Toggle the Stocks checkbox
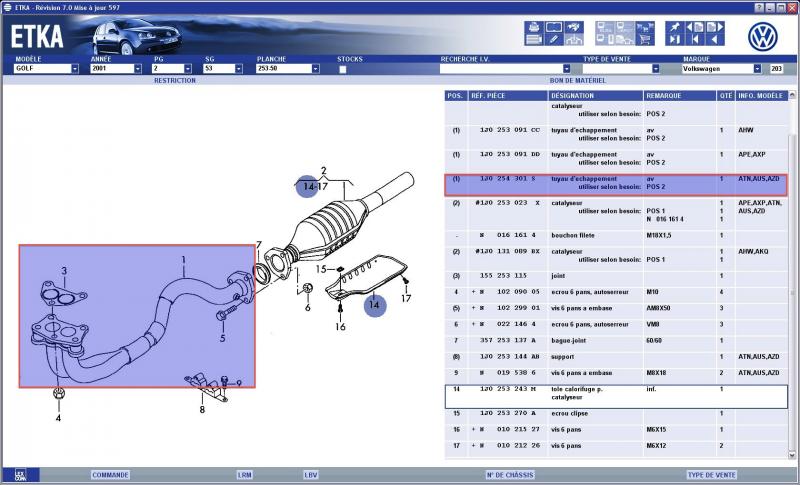 click(x=343, y=69)
